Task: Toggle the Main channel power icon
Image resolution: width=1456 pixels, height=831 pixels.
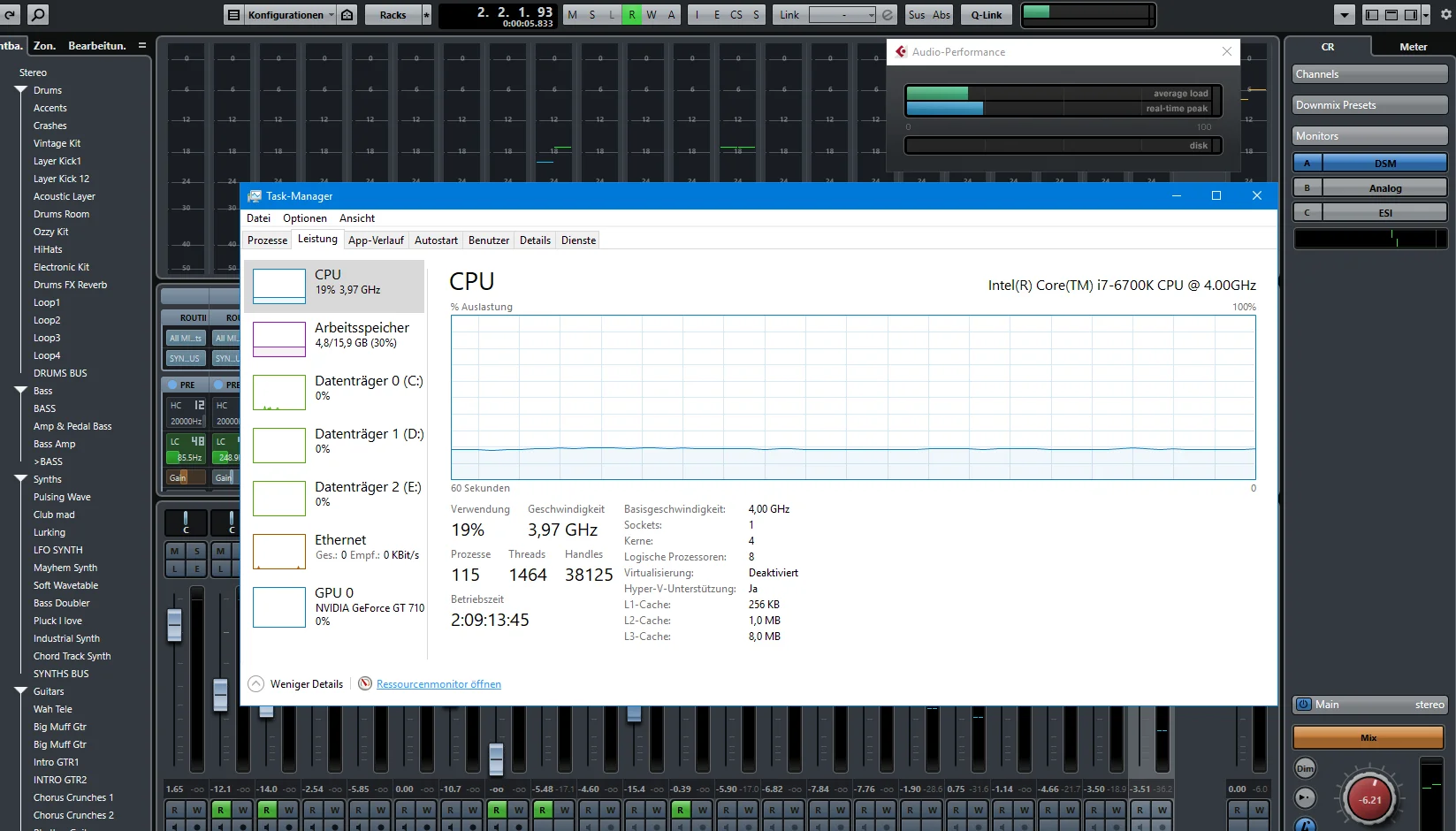Action: [1303, 705]
